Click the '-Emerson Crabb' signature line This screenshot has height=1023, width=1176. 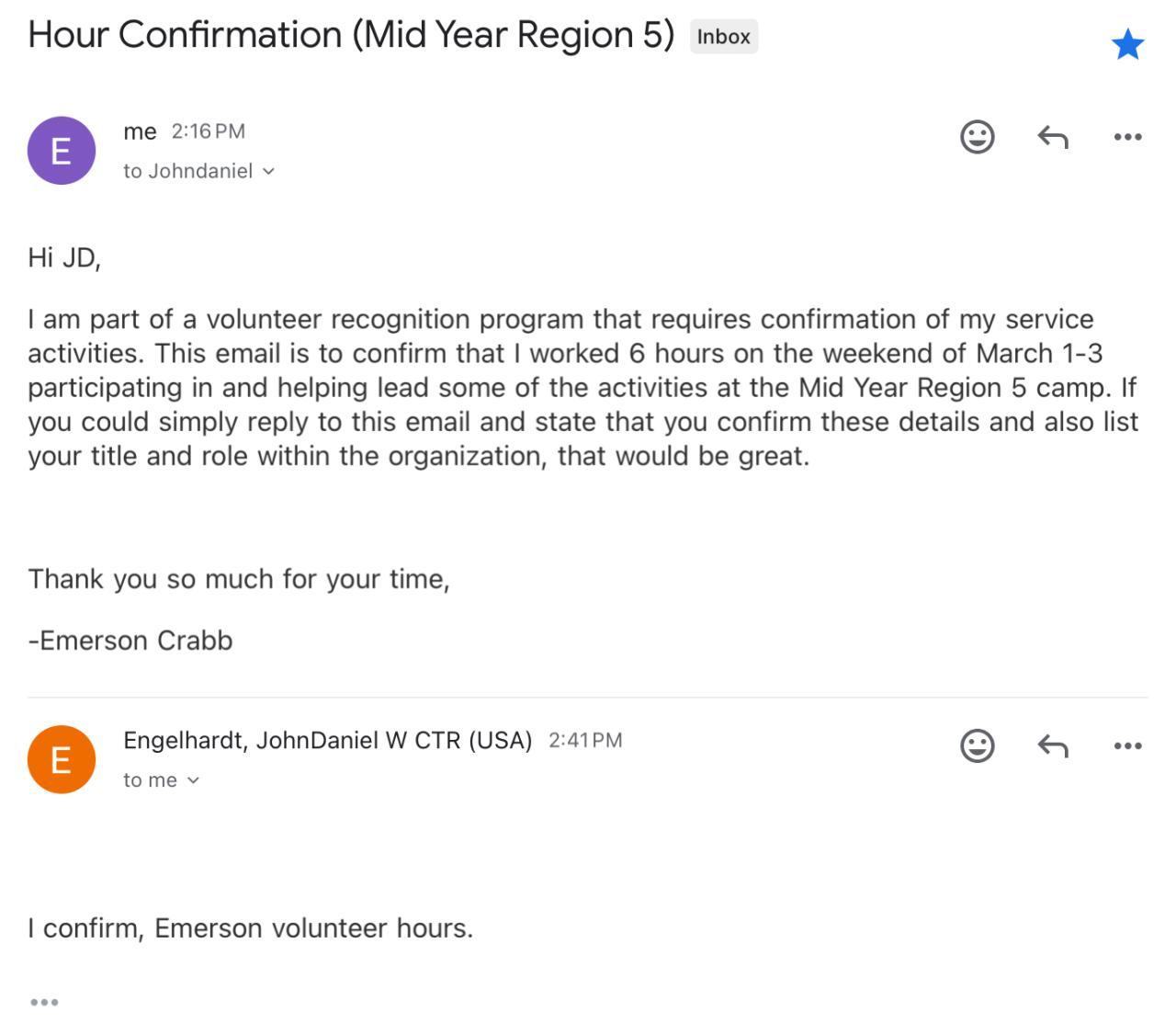click(130, 641)
